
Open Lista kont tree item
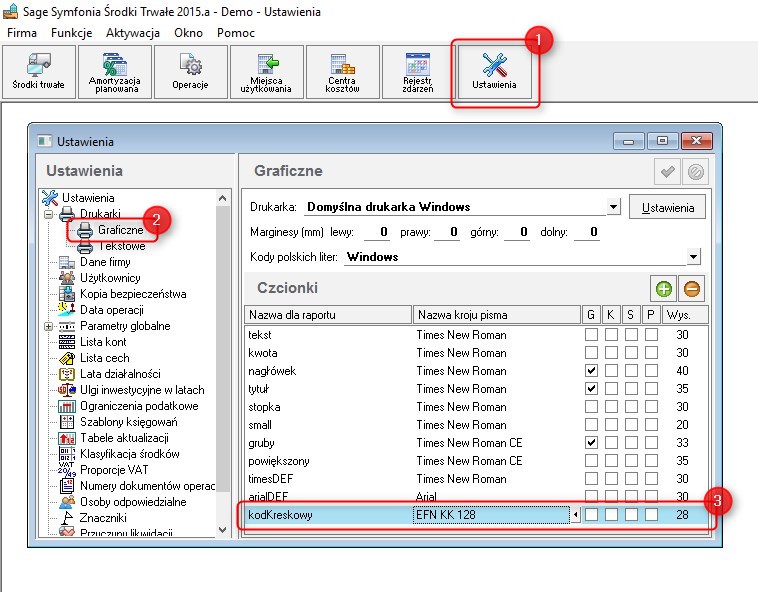[103, 342]
